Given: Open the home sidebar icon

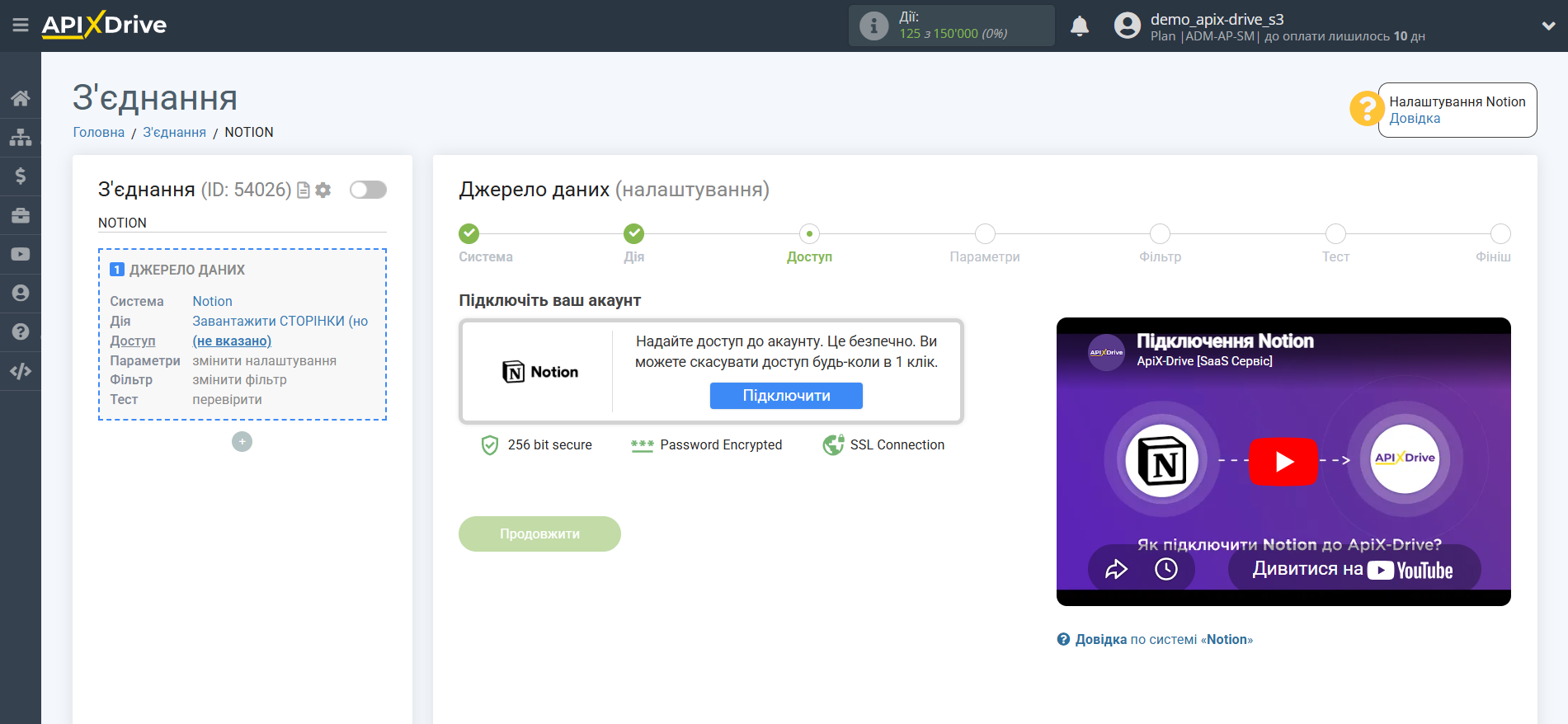Looking at the screenshot, I should 21,98.
